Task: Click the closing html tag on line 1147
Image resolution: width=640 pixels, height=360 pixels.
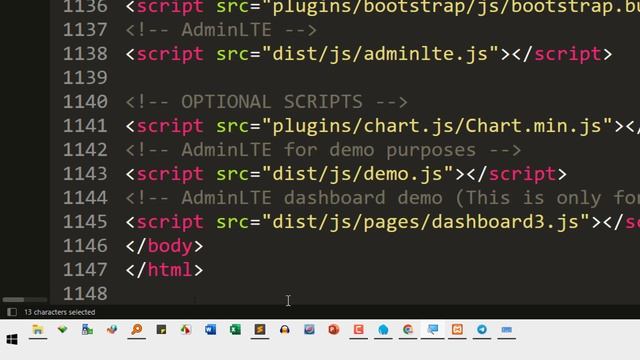Action: tap(164, 270)
